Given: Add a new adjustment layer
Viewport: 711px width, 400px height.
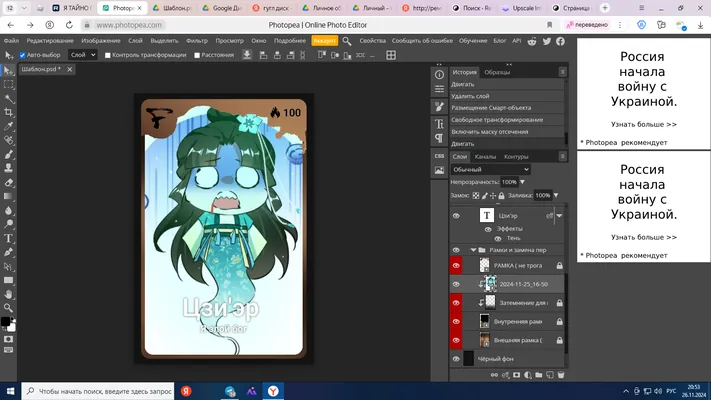Looking at the screenshot, I should [528, 375].
